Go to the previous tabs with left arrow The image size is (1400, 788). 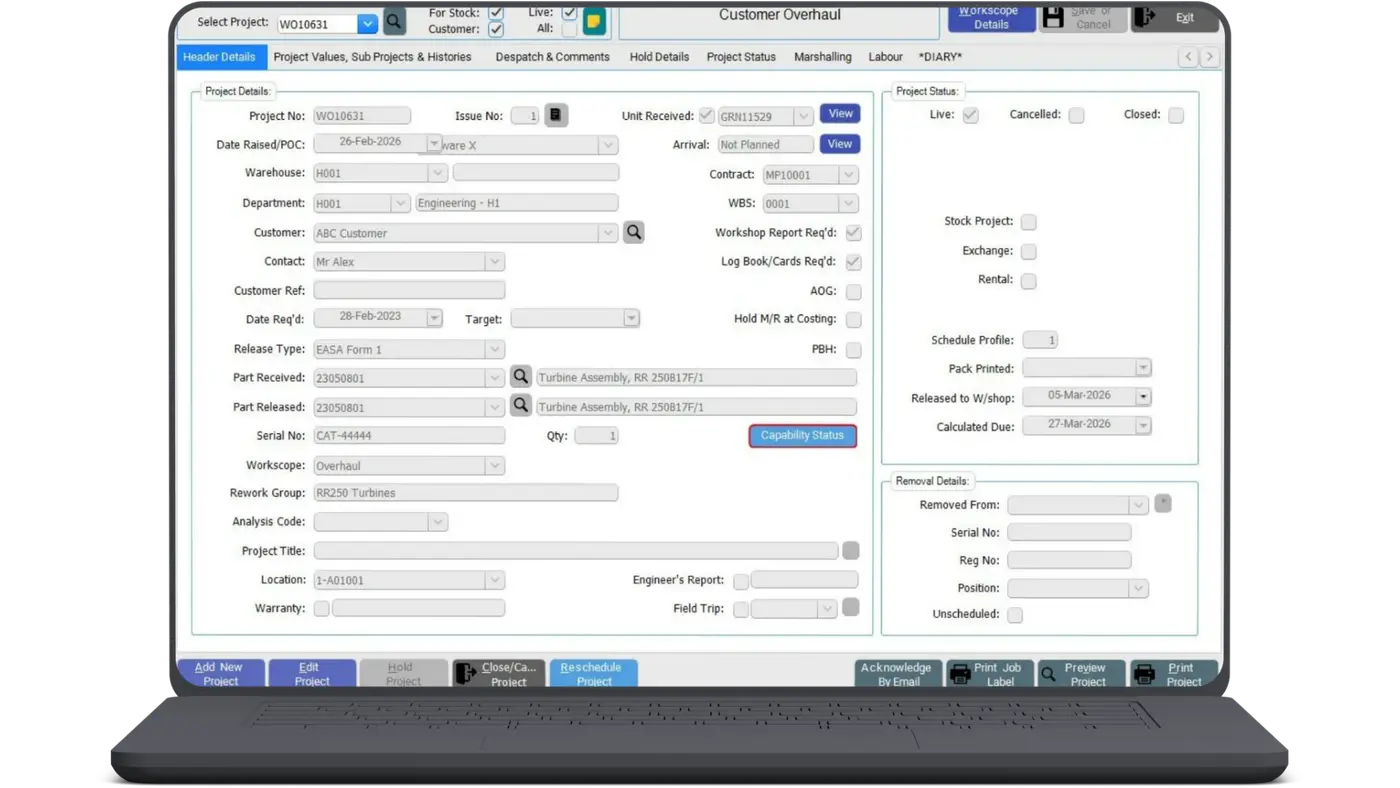[1188, 57]
